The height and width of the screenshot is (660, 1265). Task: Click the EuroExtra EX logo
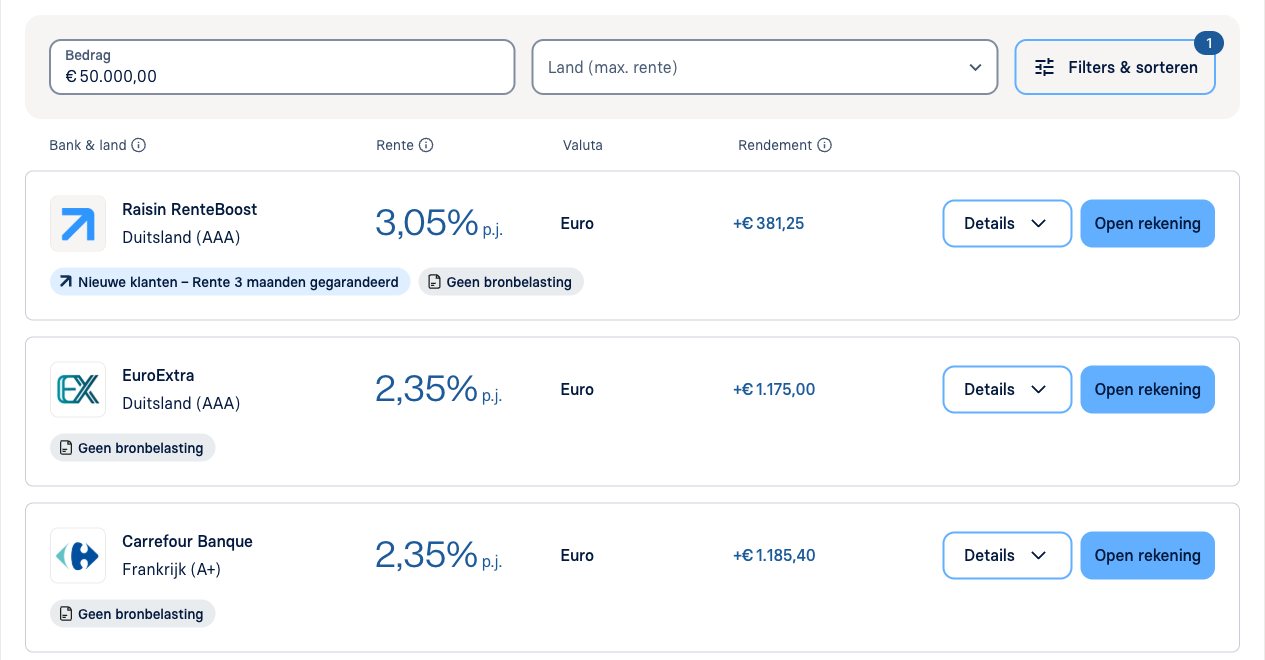[x=78, y=389]
